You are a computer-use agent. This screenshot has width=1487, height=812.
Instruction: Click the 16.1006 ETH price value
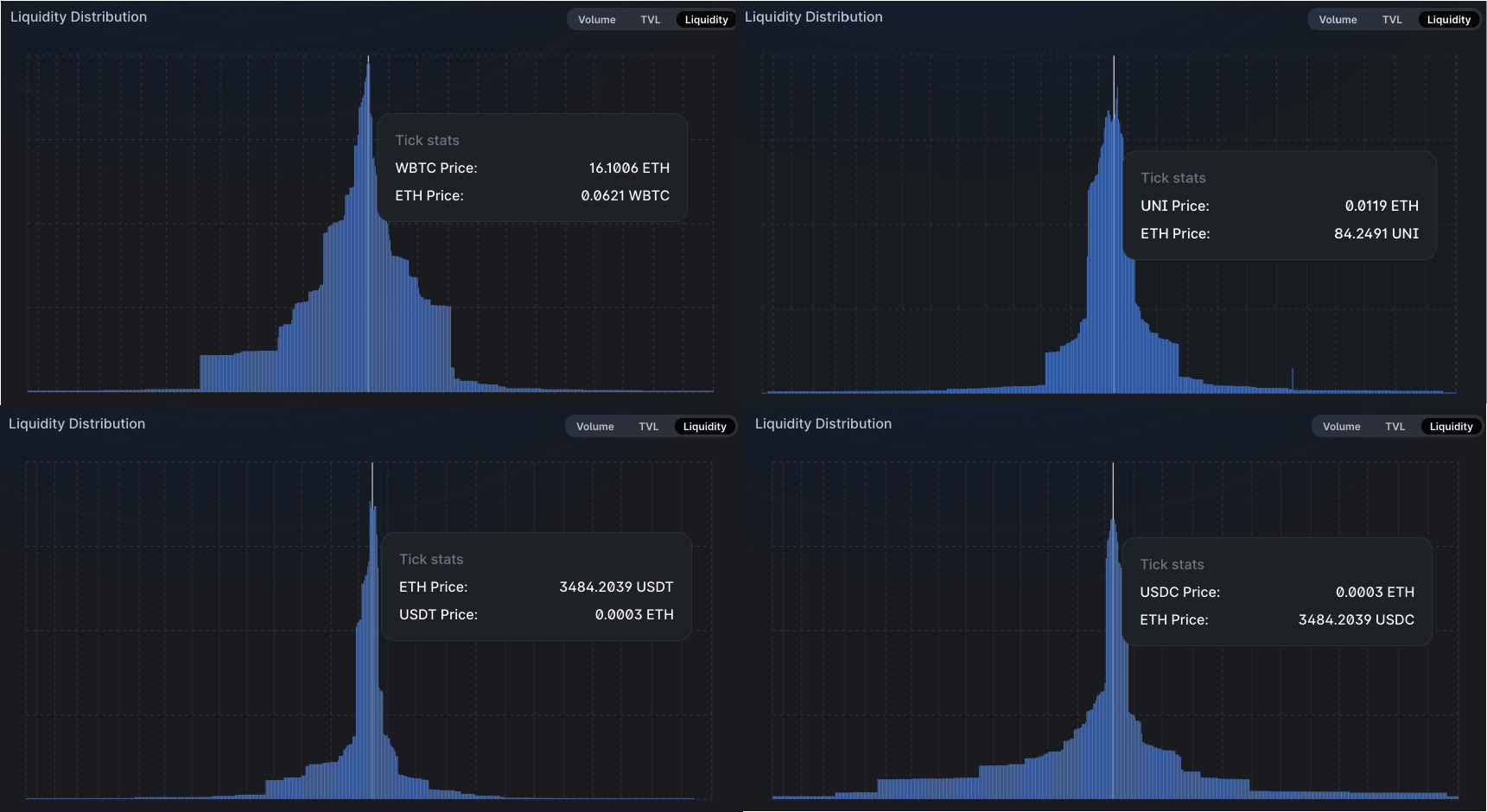[629, 168]
